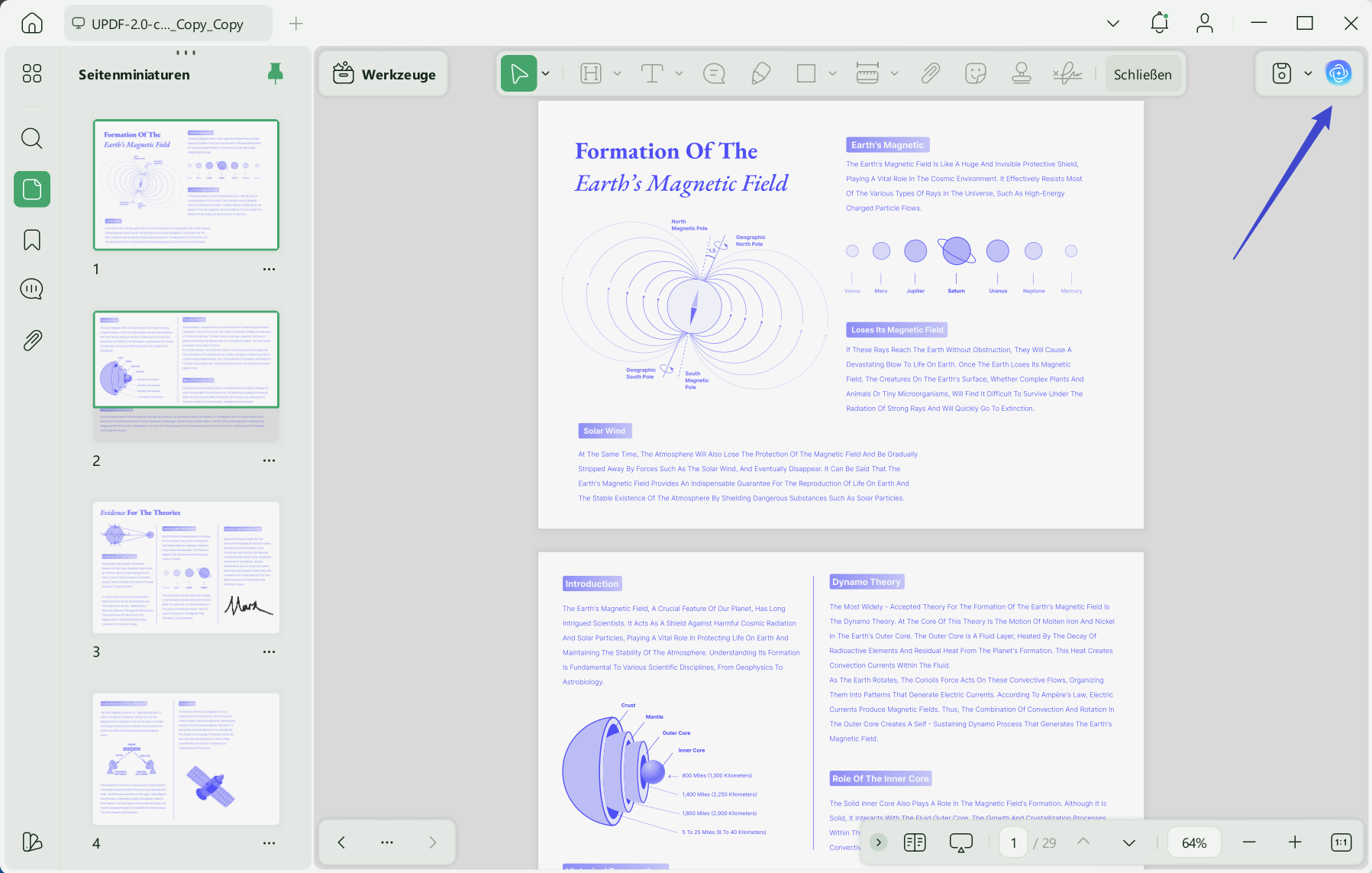Go to next page with down chevron

click(x=1129, y=842)
